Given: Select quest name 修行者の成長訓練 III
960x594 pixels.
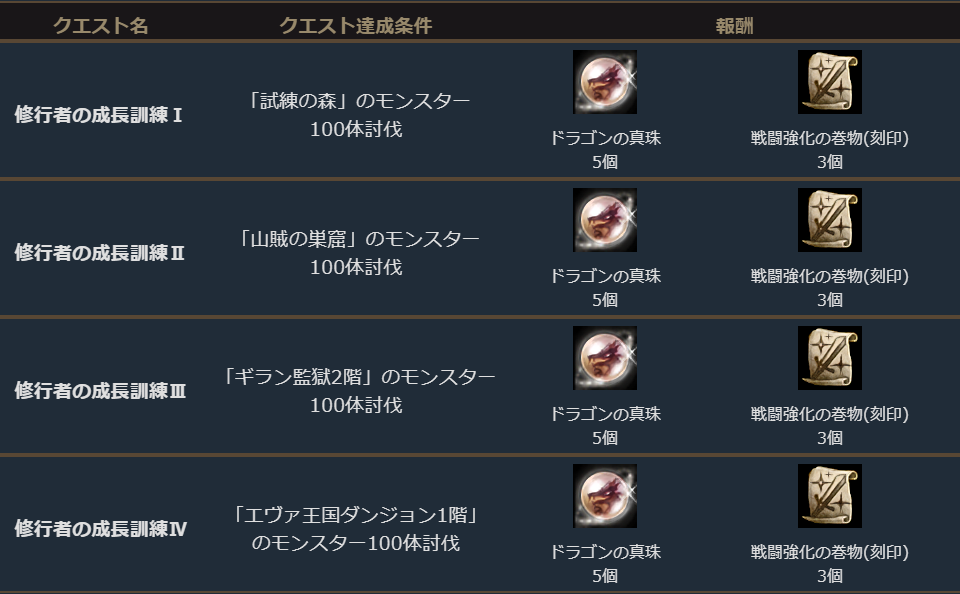Looking at the screenshot, I should pos(100,391).
